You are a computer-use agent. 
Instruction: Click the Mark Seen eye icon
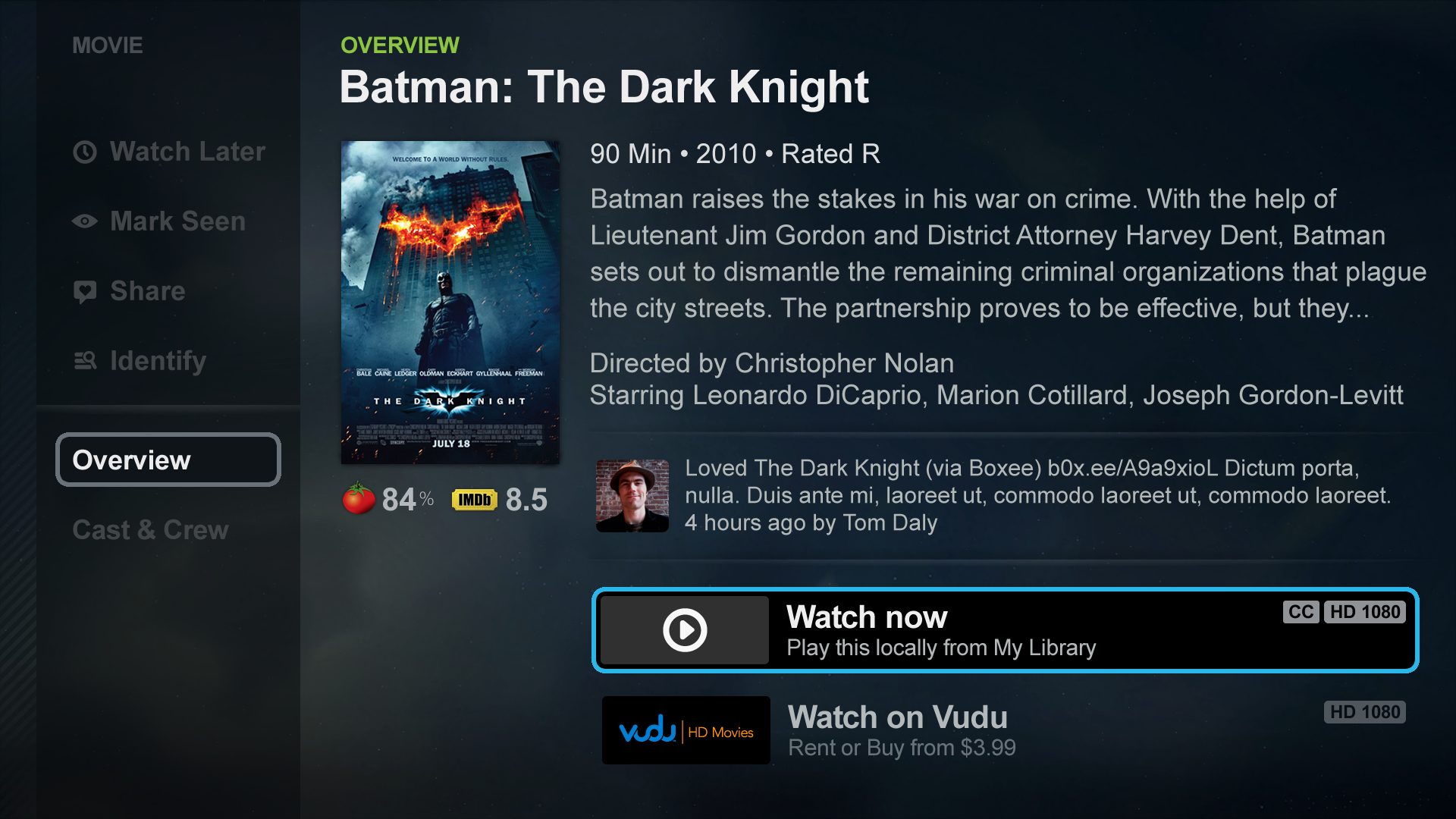click(x=85, y=221)
